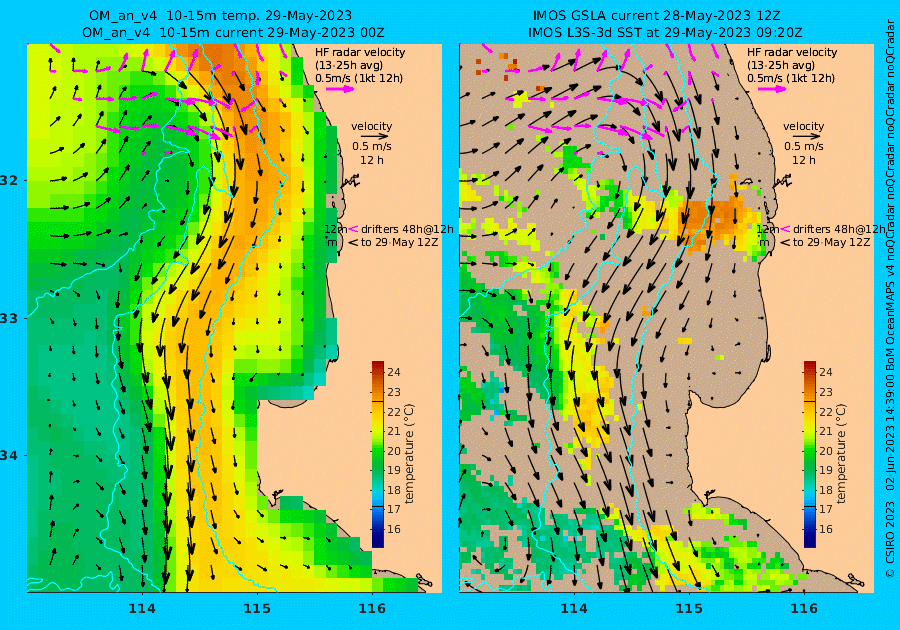
Task: Select the title 'IMOS L3S-3d SST at 29-May-2023 09:20Z'
Action: coord(665,33)
